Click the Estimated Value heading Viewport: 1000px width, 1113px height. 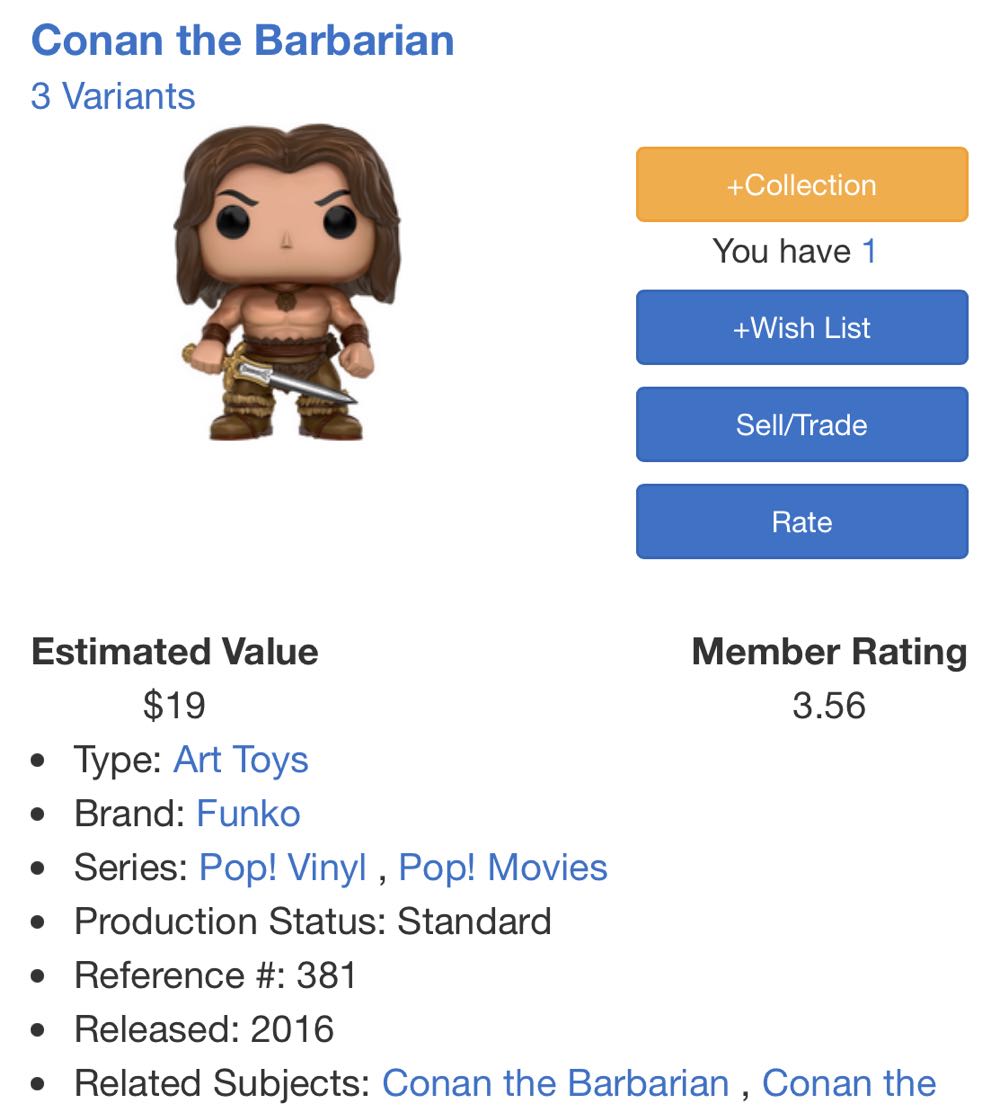pyautogui.click(x=175, y=653)
